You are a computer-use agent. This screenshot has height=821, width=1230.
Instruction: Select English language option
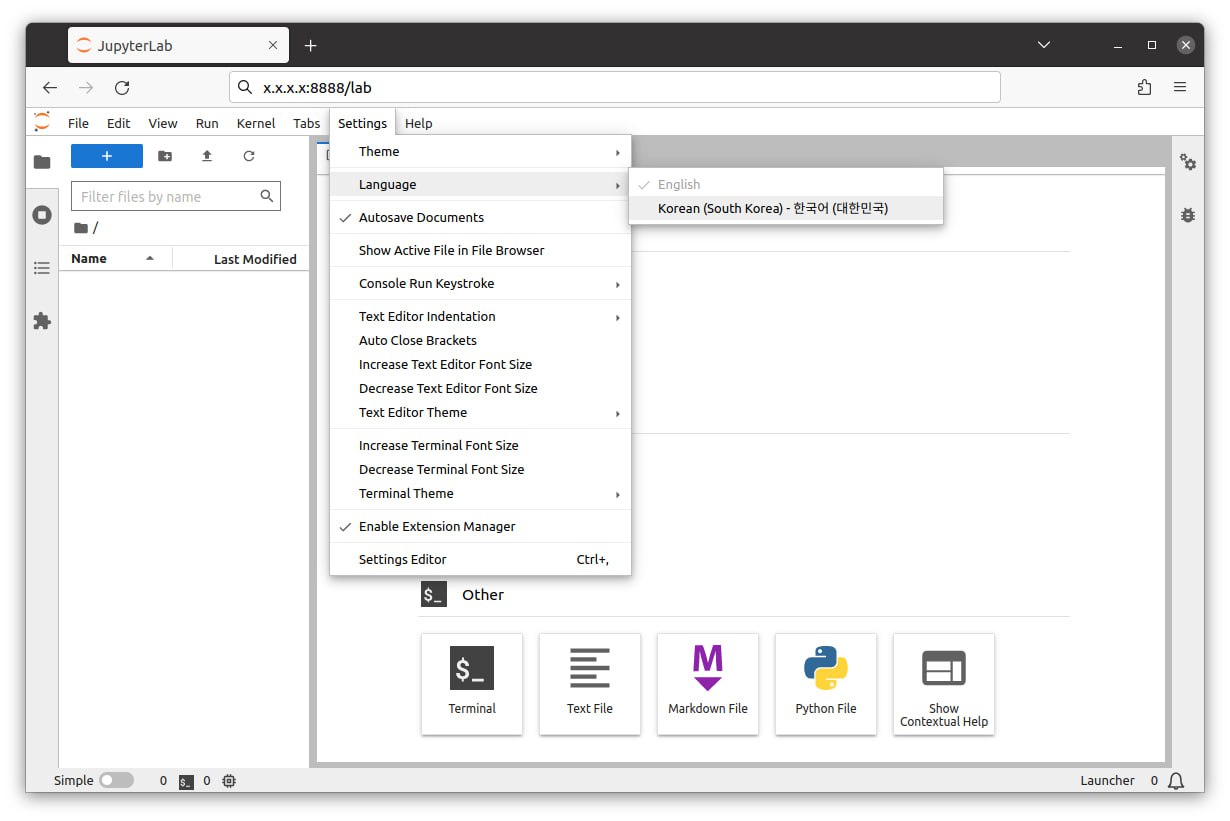pyautogui.click(x=786, y=184)
